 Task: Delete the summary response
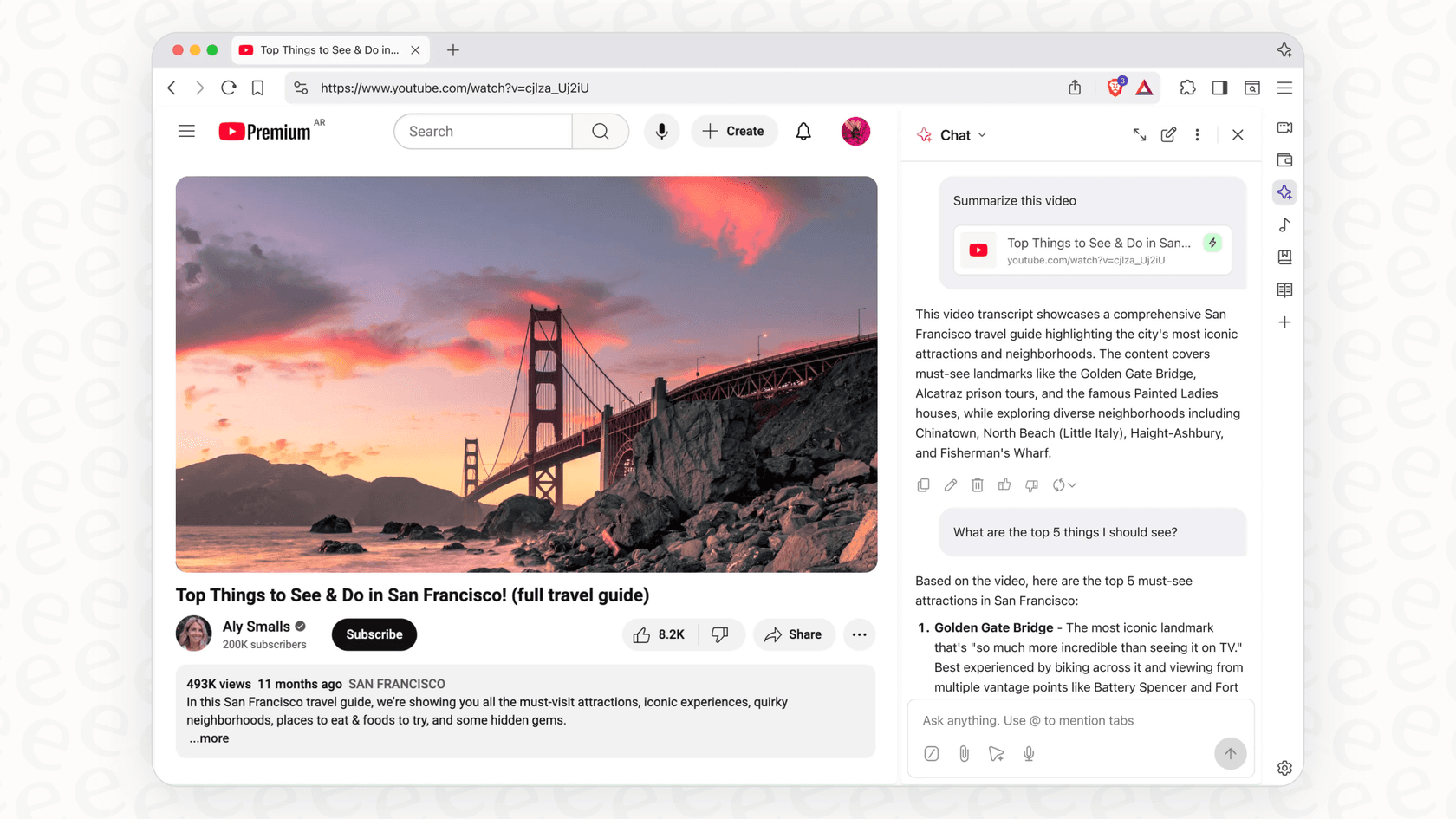point(978,485)
